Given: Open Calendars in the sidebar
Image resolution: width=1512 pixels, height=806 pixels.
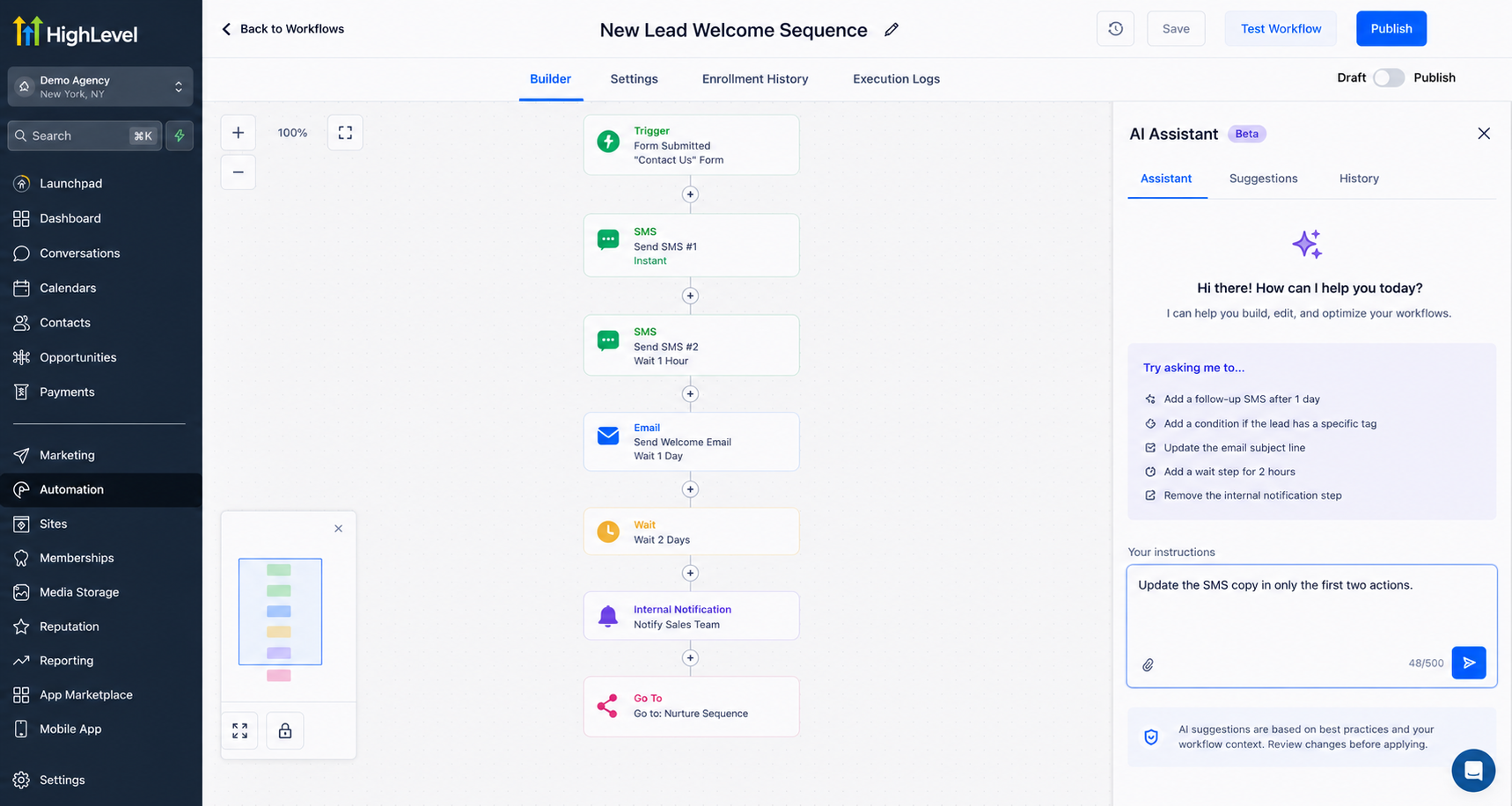Looking at the screenshot, I should pos(101,288).
